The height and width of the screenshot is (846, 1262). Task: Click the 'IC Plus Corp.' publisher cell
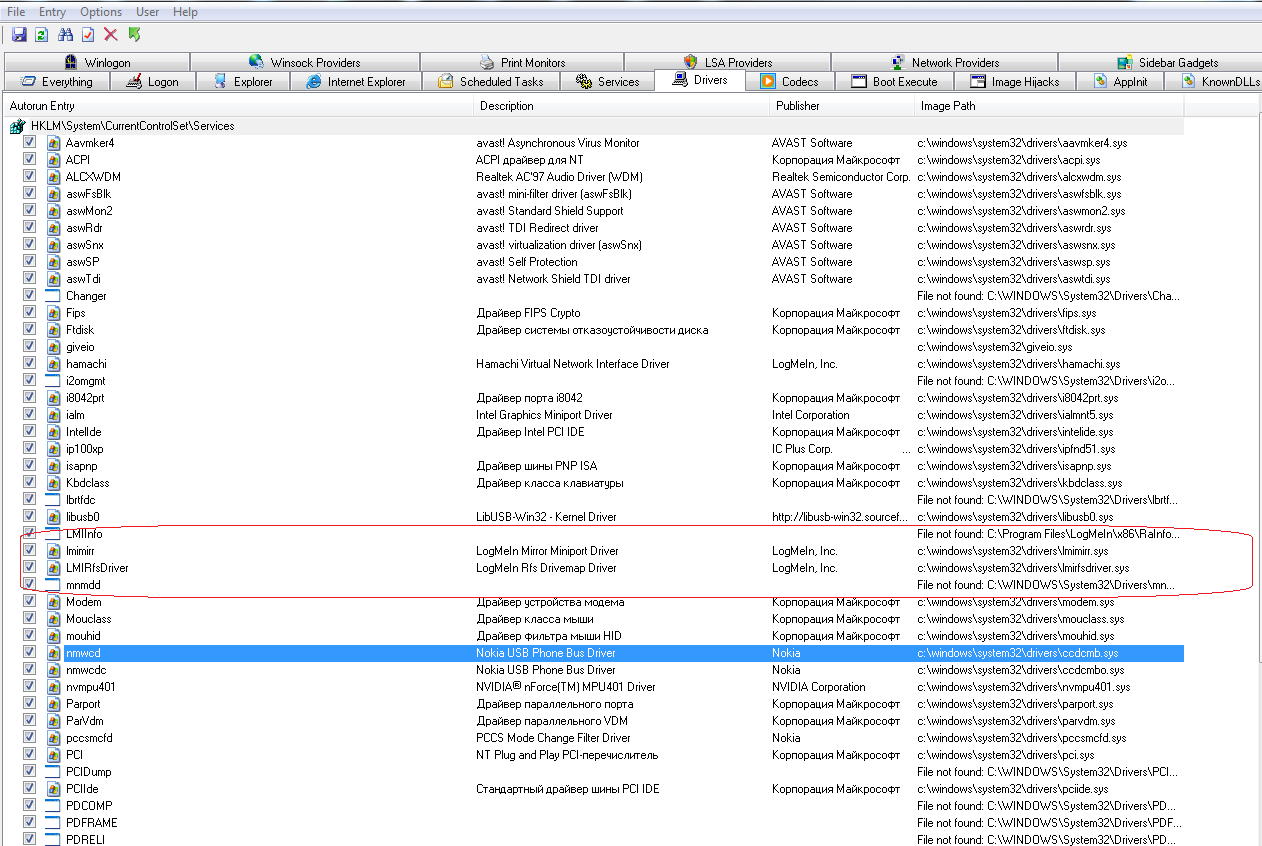point(802,449)
